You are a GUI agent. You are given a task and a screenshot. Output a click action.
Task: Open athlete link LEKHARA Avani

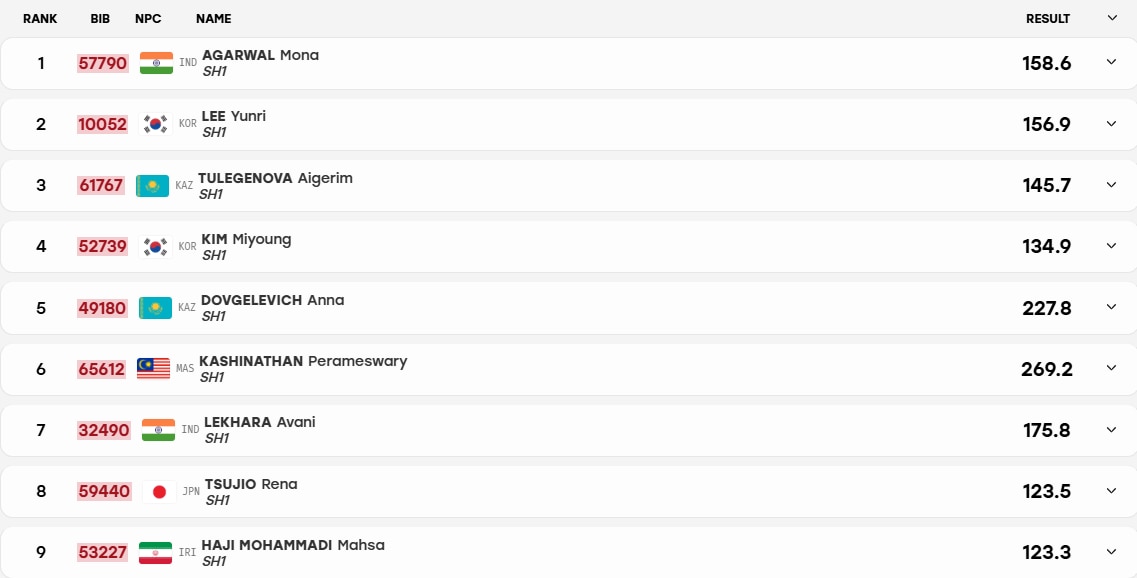(260, 422)
